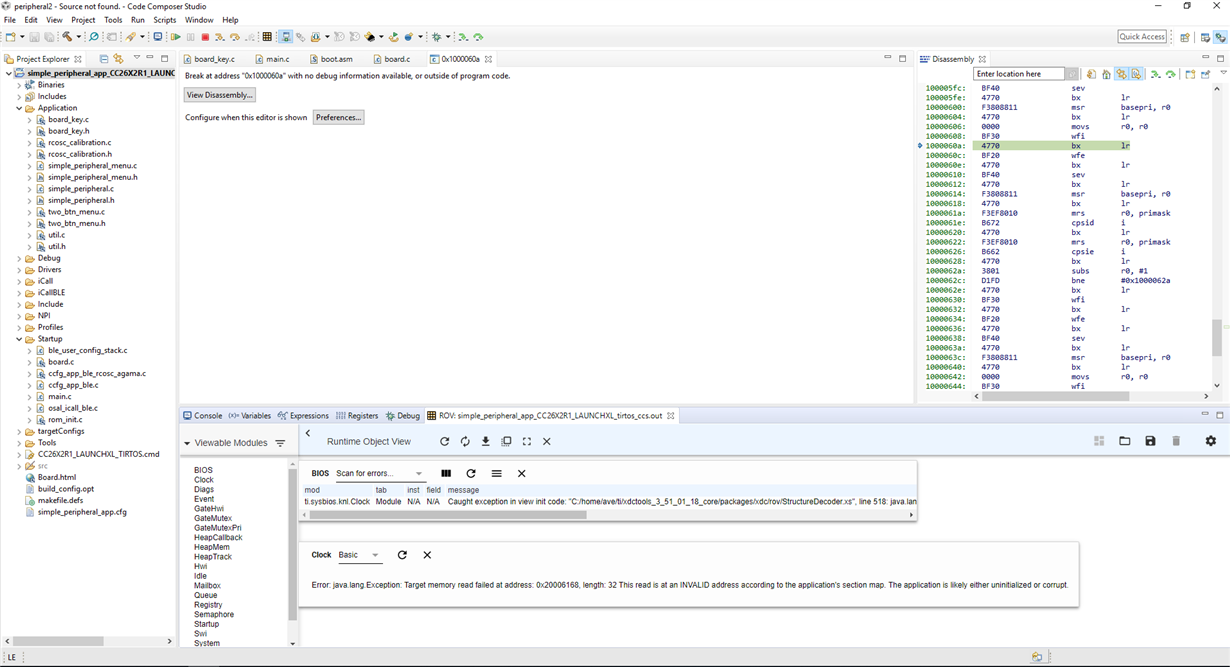The height and width of the screenshot is (667, 1230).
Task: Click the repeat refresh icon in ROV
Action: (465, 441)
